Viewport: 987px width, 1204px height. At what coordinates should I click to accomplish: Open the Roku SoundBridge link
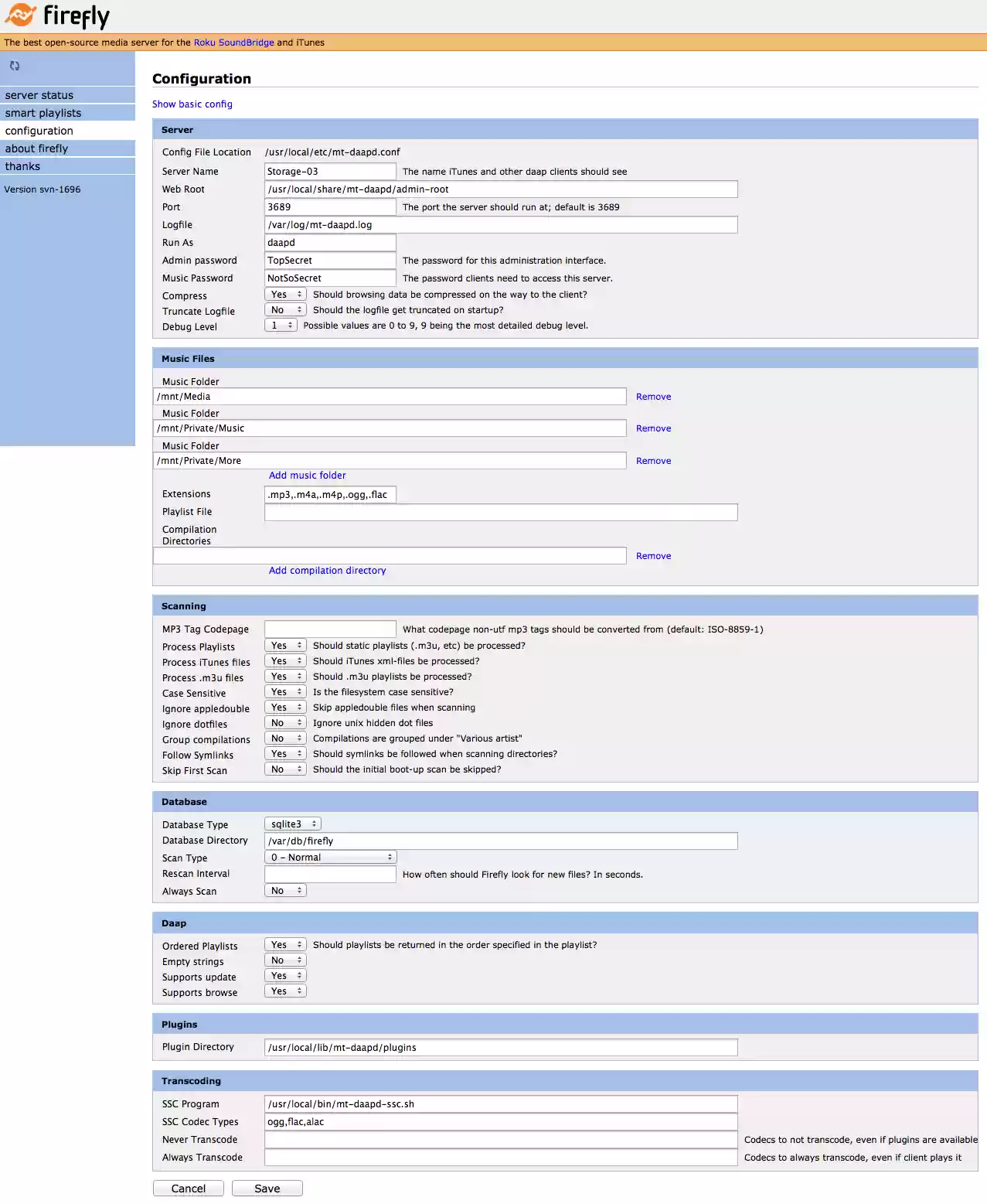coord(233,43)
